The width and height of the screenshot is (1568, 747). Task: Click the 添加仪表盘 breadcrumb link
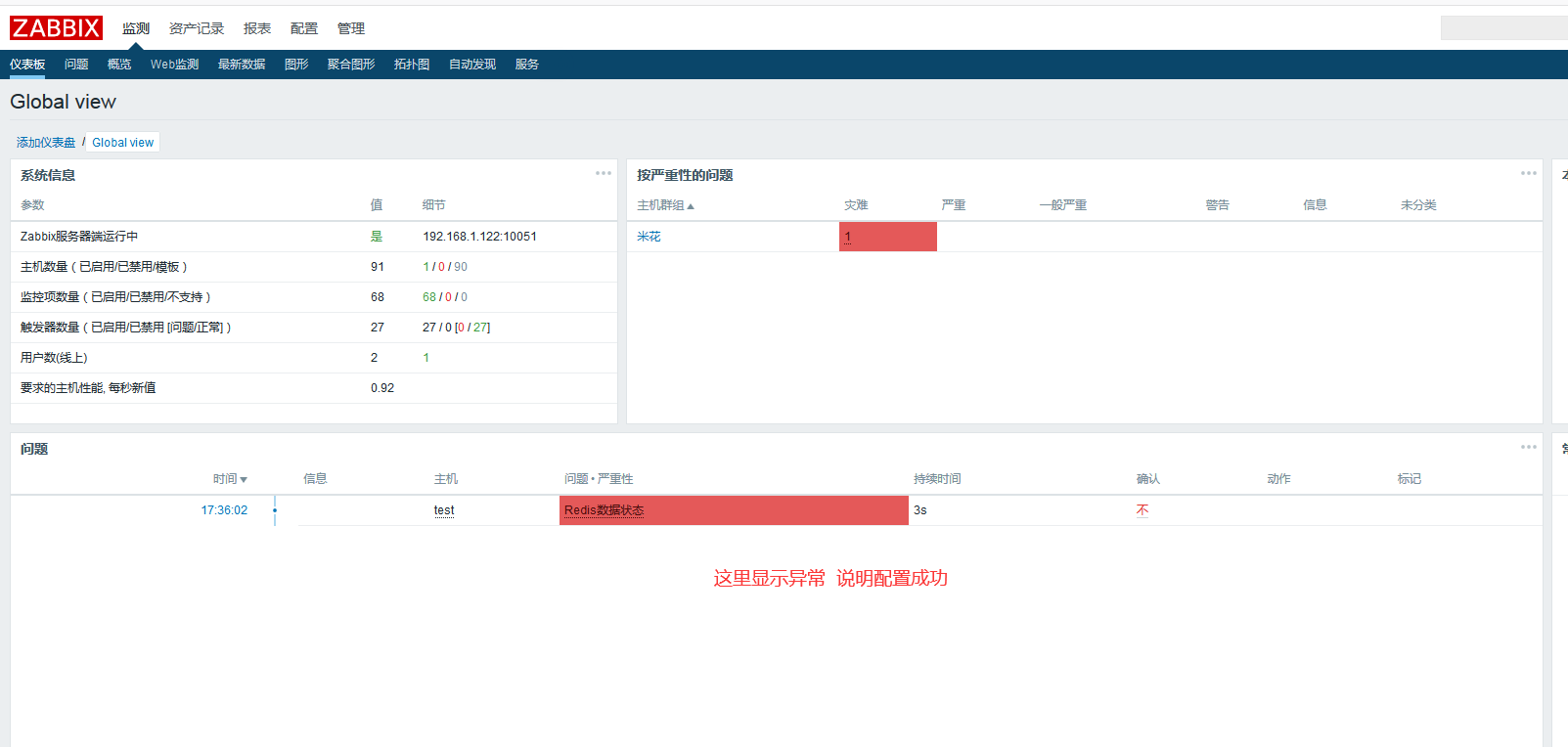pos(46,143)
